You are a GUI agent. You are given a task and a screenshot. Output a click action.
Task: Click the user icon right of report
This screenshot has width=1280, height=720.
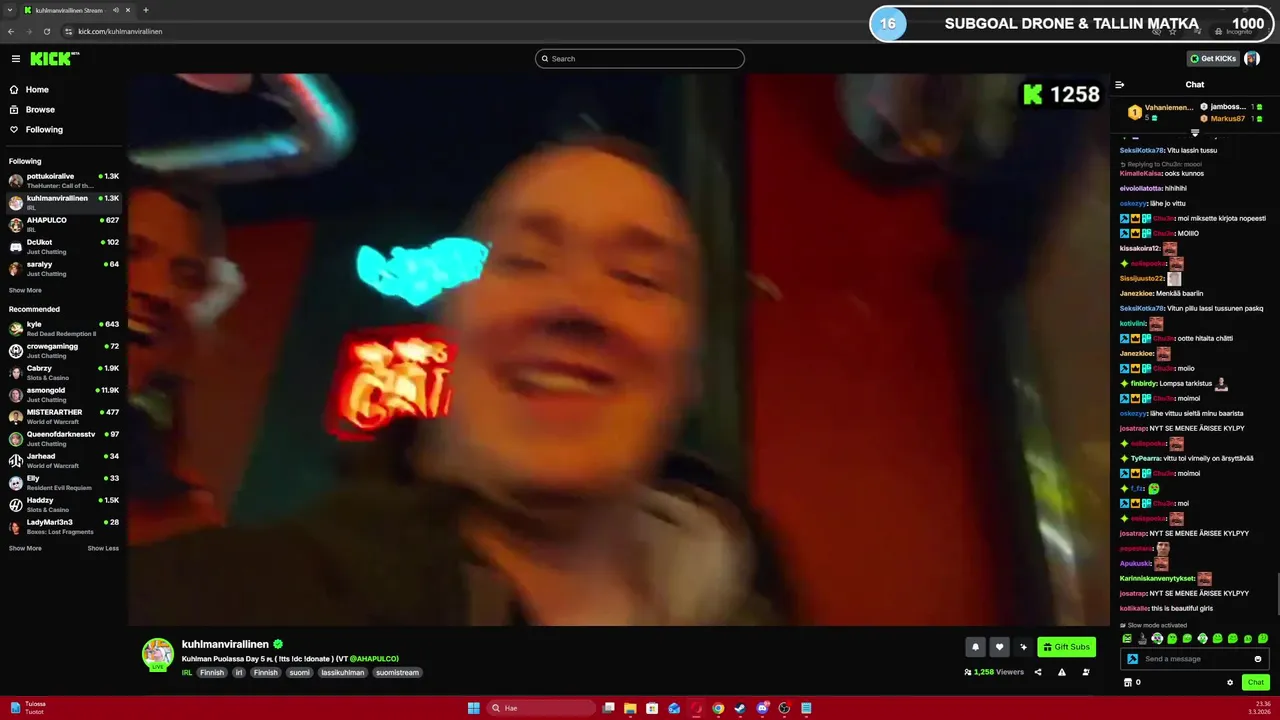tap(1086, 672)
